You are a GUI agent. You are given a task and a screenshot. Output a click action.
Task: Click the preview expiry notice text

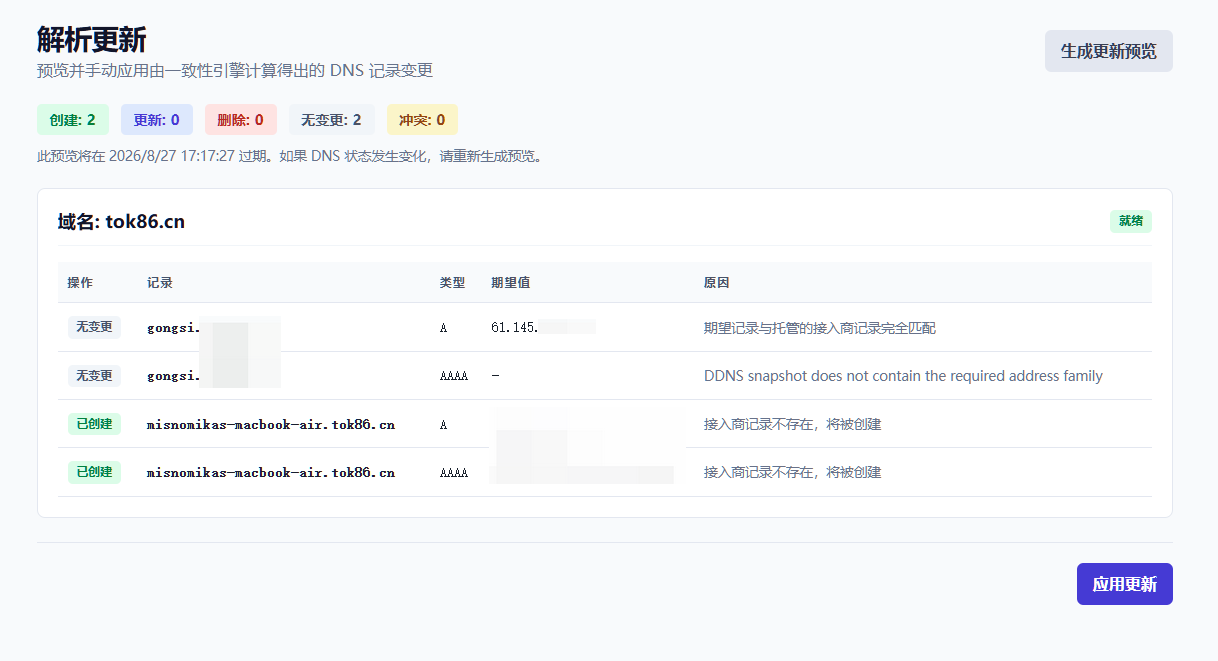pyautogui.click(x=292, y=157)
